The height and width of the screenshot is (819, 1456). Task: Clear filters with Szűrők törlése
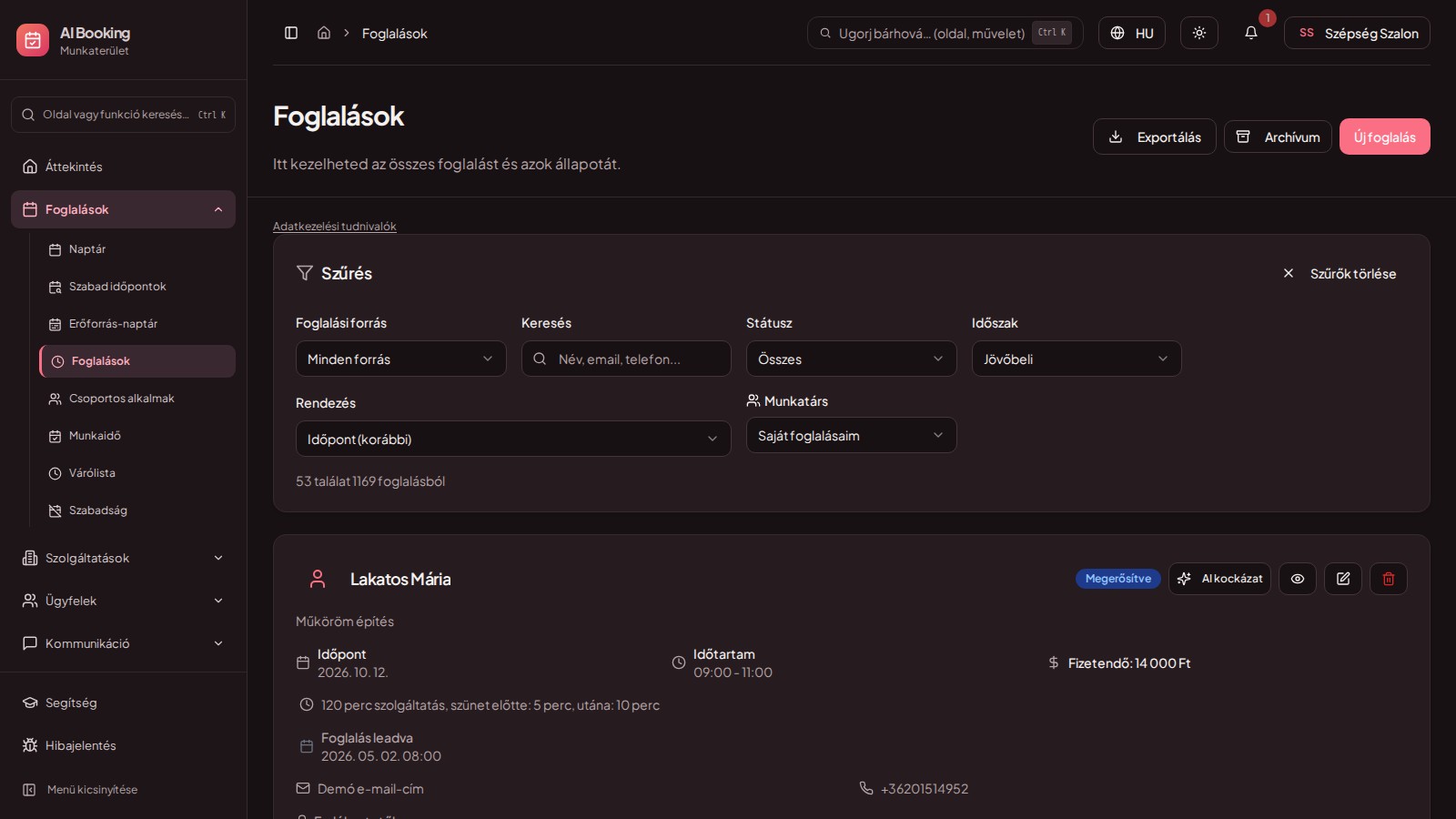point(1340,273)
